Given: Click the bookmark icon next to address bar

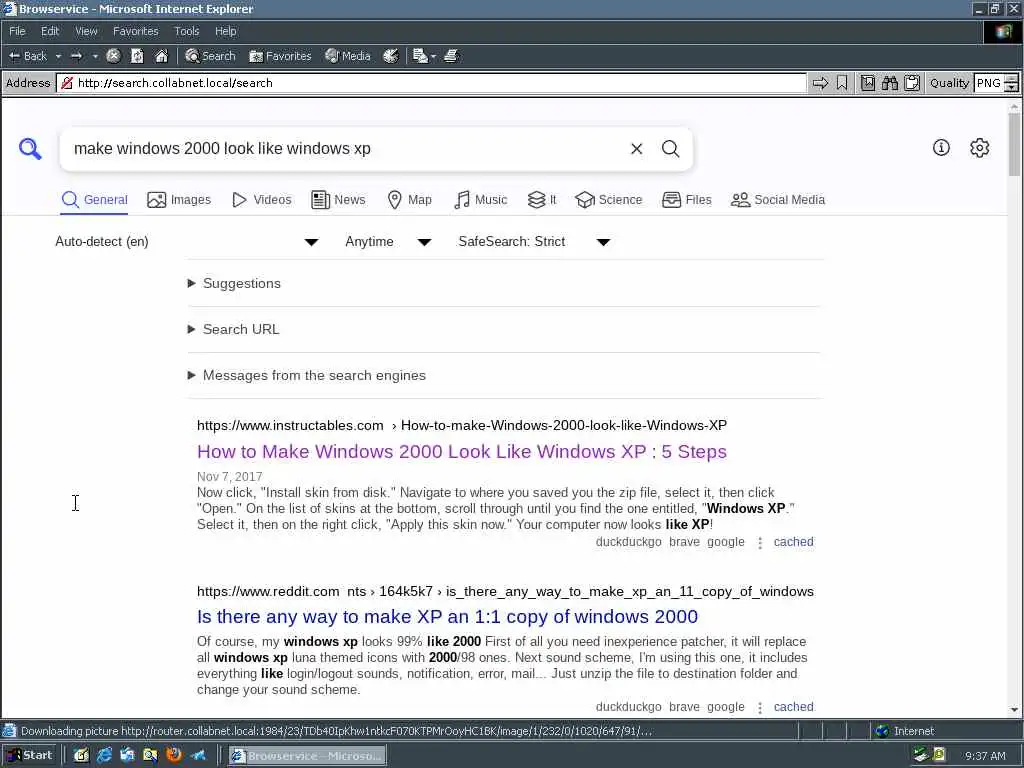Looking at the screenshot, I should pyautogui.click(x=842, y=83).
